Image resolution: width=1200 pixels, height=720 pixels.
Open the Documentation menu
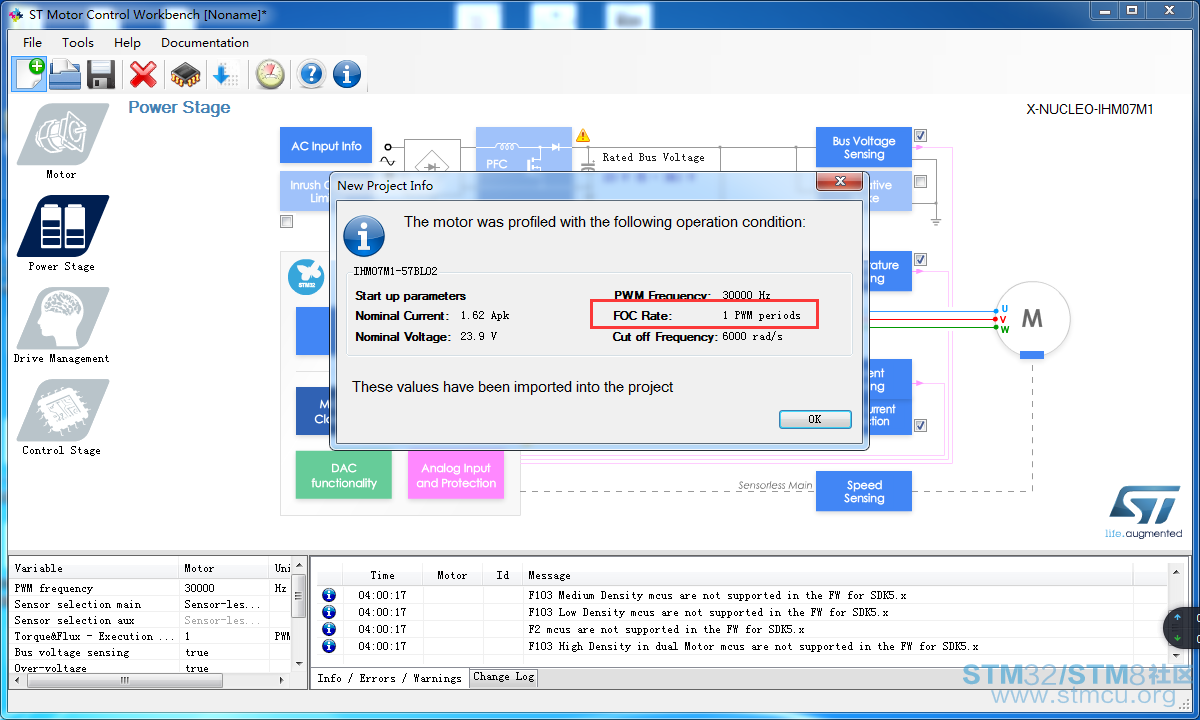205,43
